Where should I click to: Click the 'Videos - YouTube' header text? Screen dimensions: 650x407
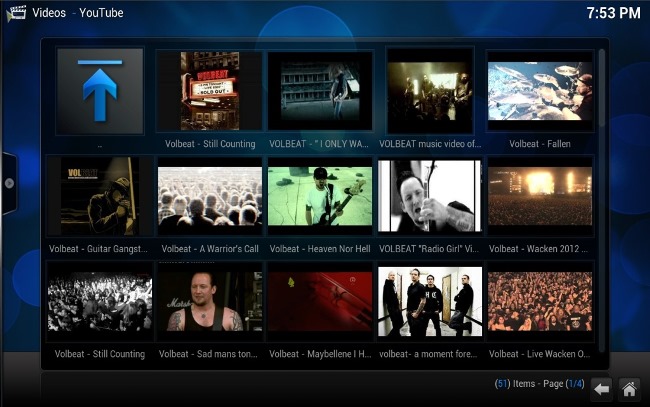coord(78,13)
